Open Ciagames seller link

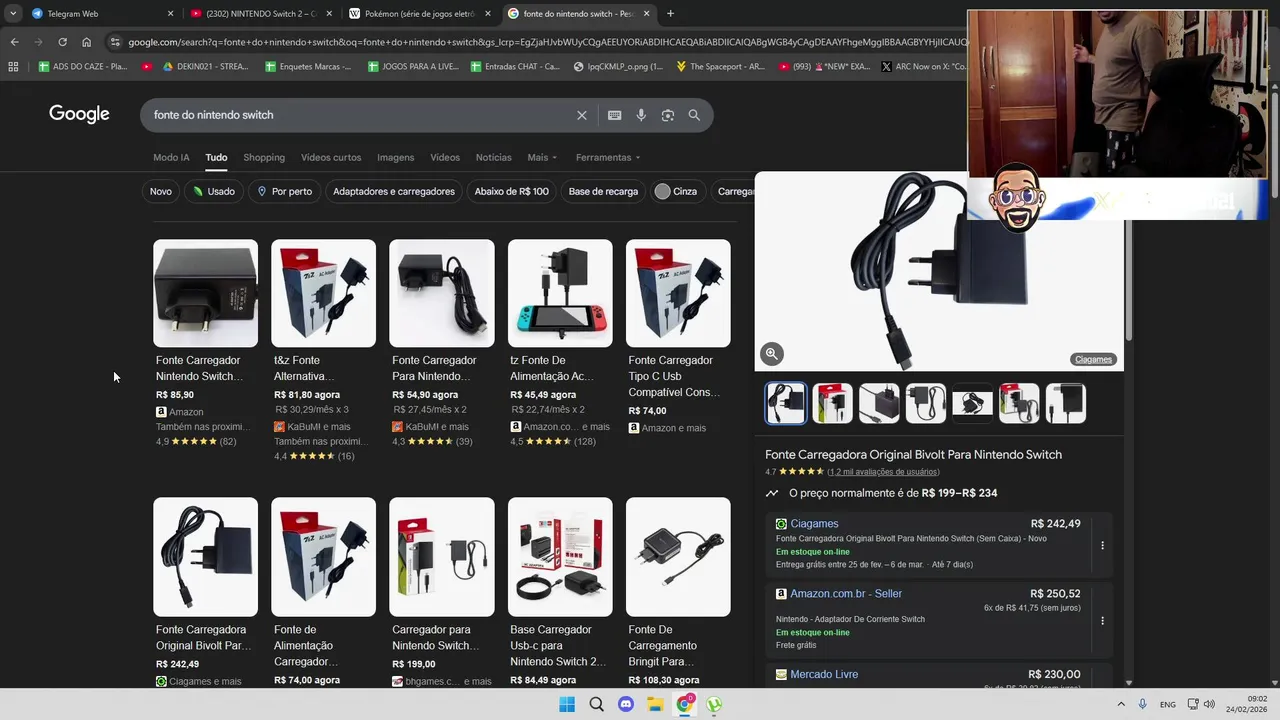point(814,524)
